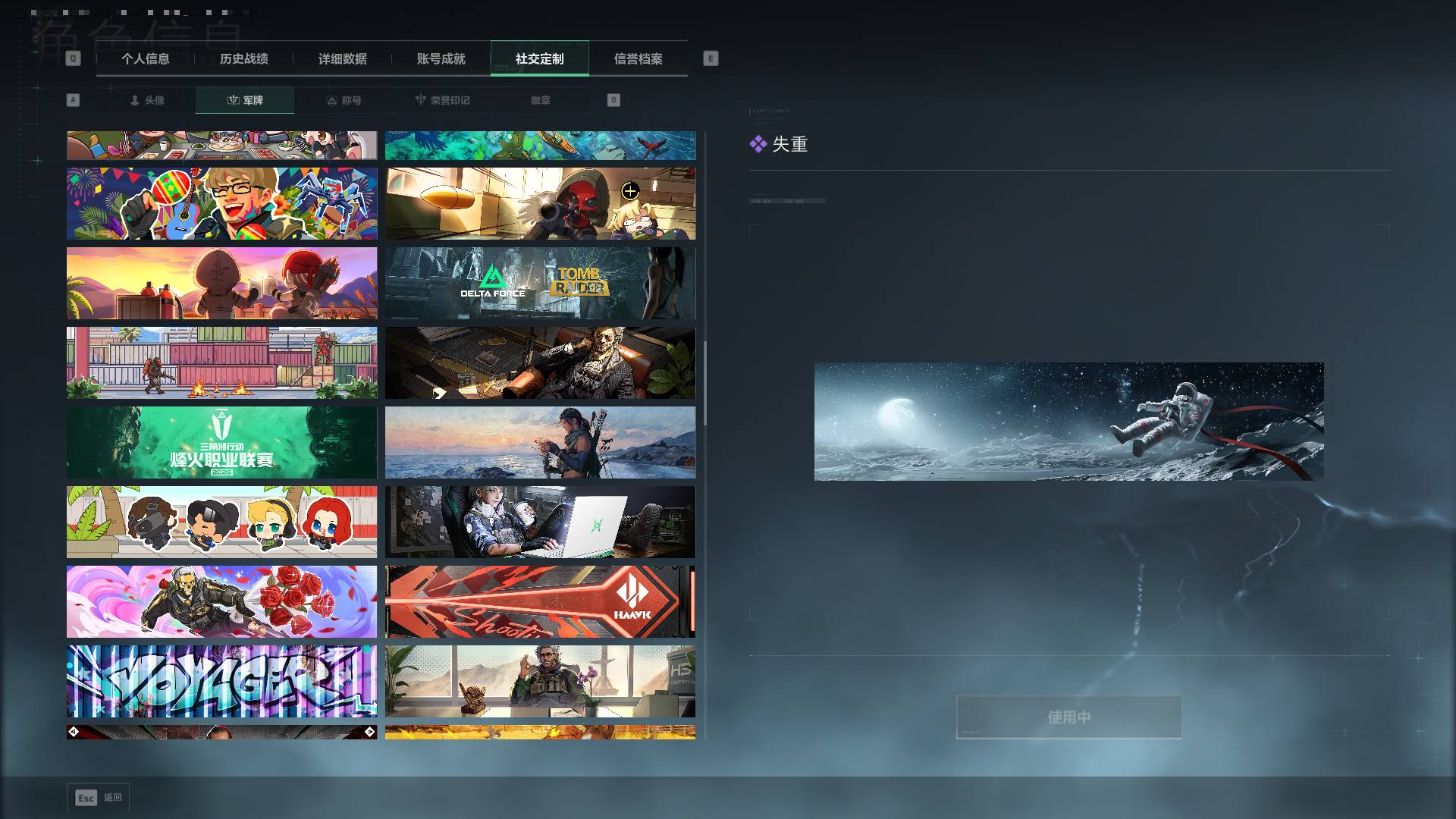Viewport: 1456px width, 819px height.
Task: Select the red-helmet sniper with bullet banner
Action: (540, 203)
